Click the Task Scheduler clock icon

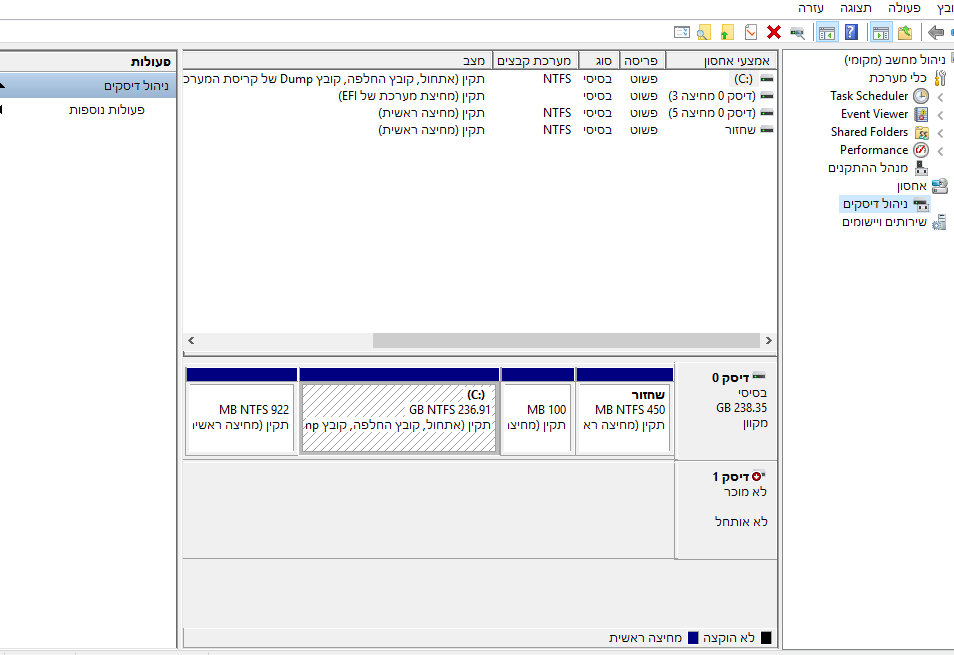[921, 96]
